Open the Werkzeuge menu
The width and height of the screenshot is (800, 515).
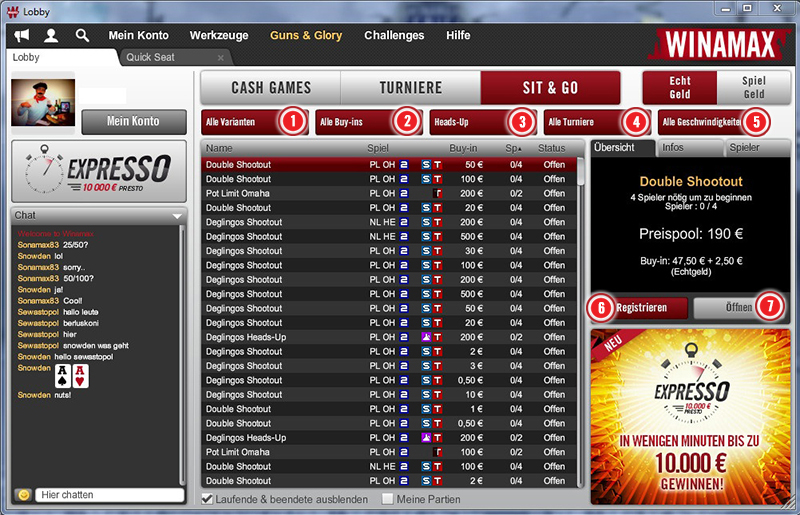coord(219,35)
